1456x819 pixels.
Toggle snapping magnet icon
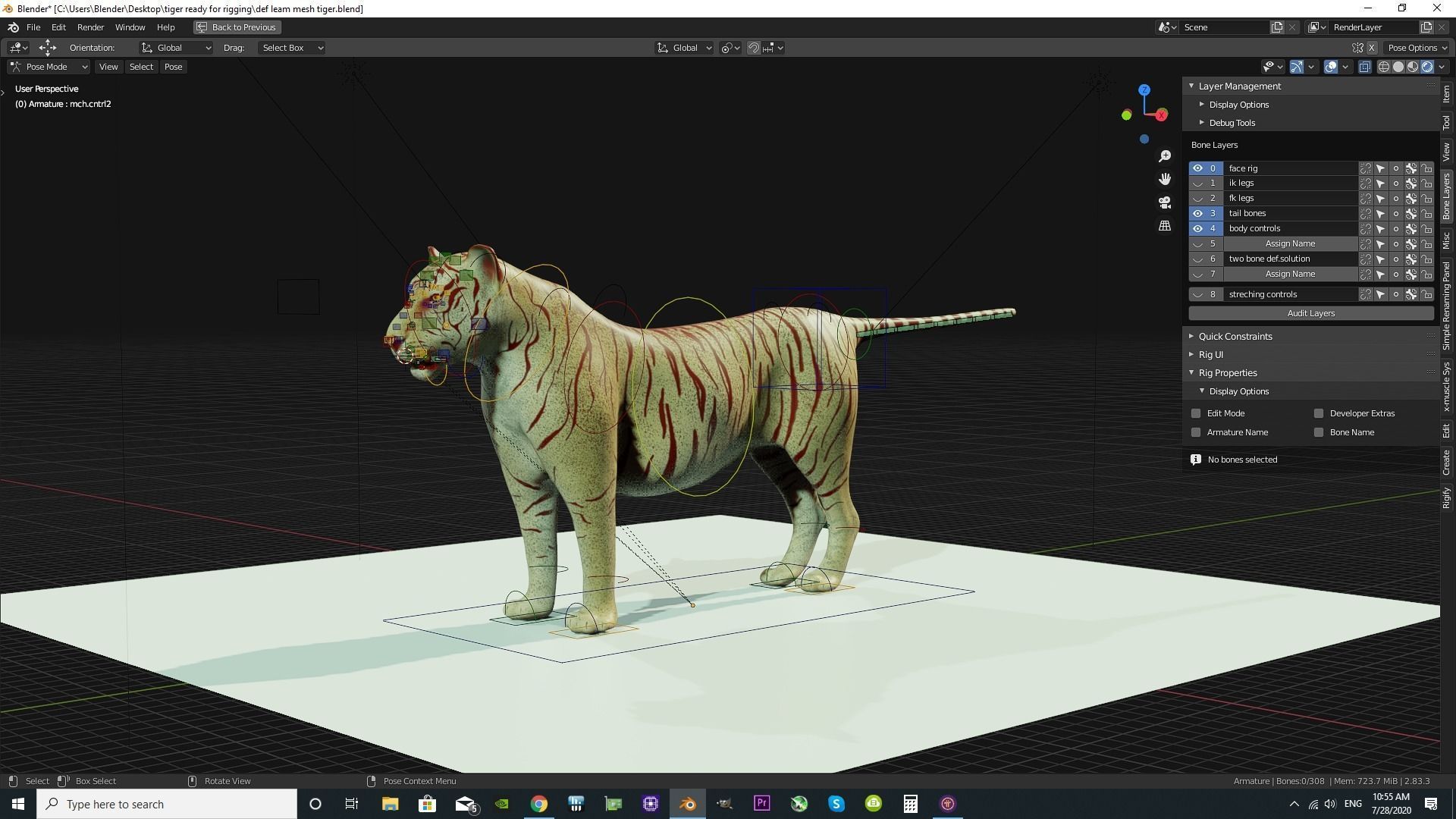tap(754, 48)
